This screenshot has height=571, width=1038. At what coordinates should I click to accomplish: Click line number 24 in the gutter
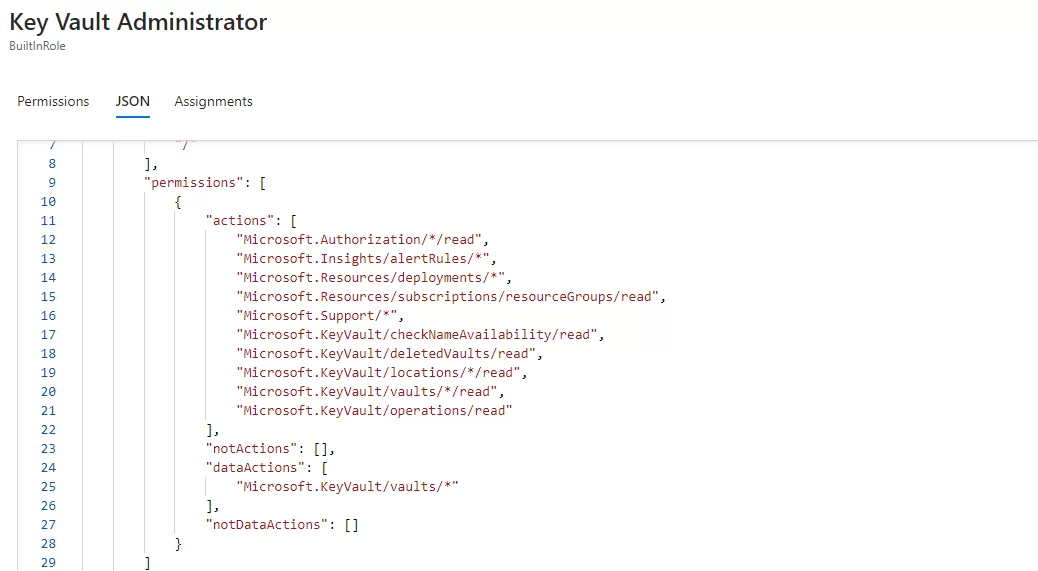point(49,467)
